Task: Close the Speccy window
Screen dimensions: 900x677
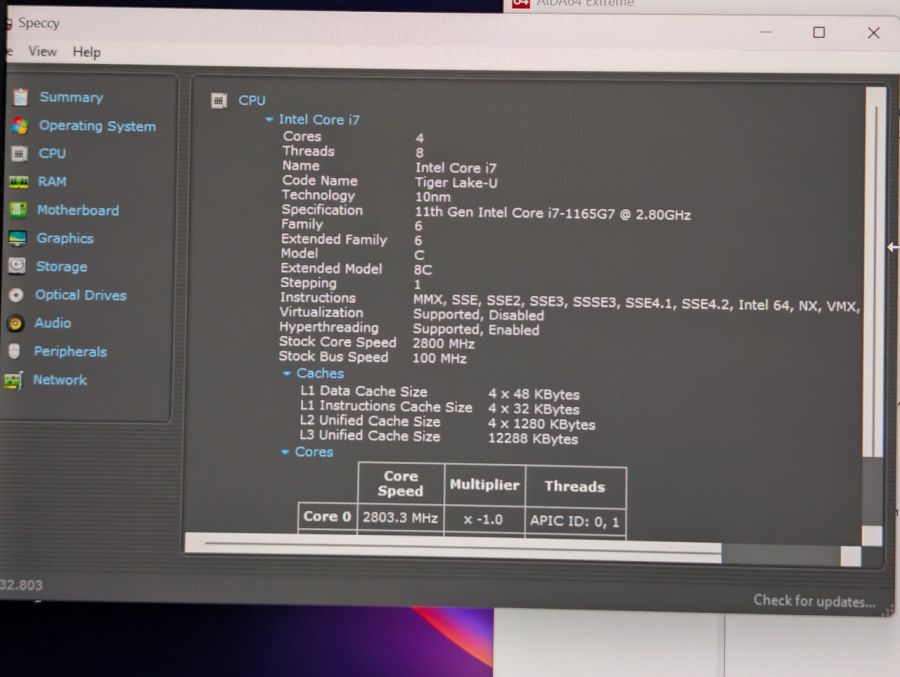Action: [873, 33]
